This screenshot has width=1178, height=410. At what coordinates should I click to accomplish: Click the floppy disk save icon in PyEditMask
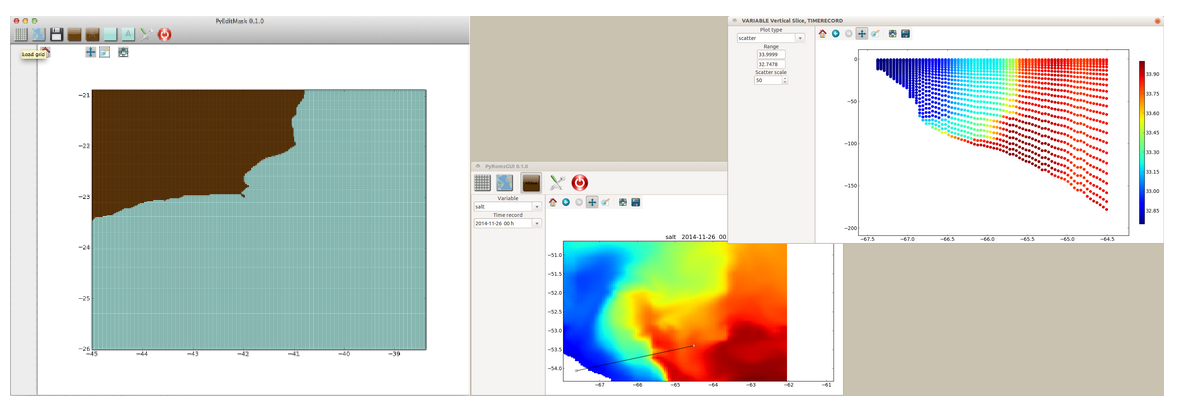57,34
